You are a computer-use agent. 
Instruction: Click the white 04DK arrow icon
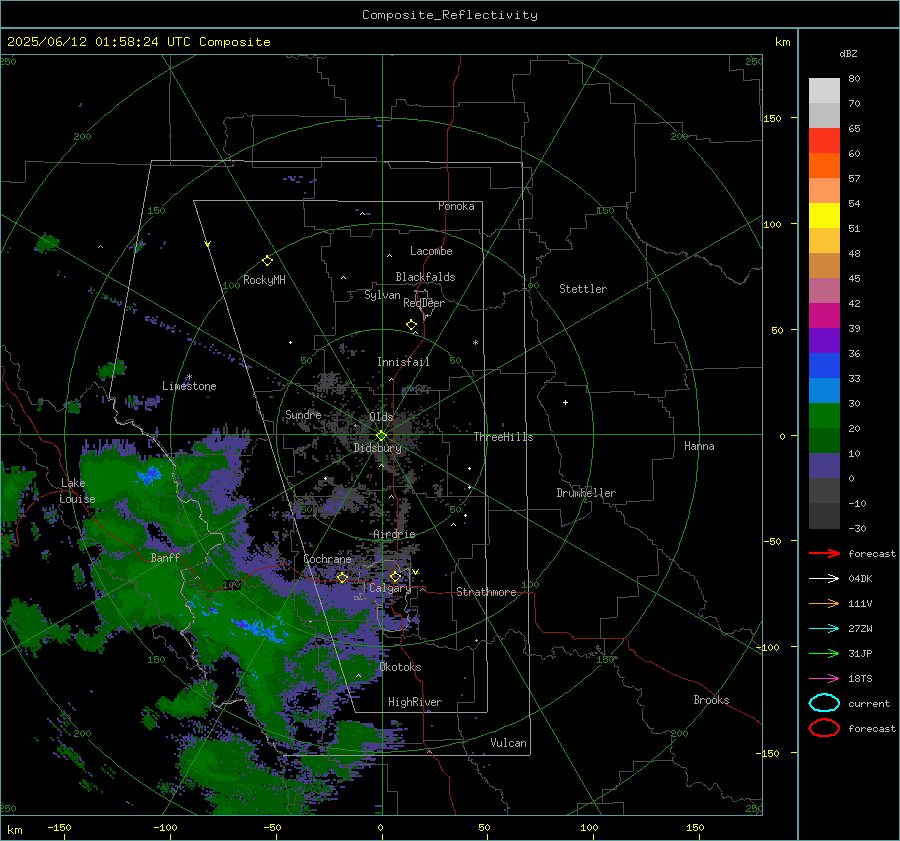click(x=824, y=579)
